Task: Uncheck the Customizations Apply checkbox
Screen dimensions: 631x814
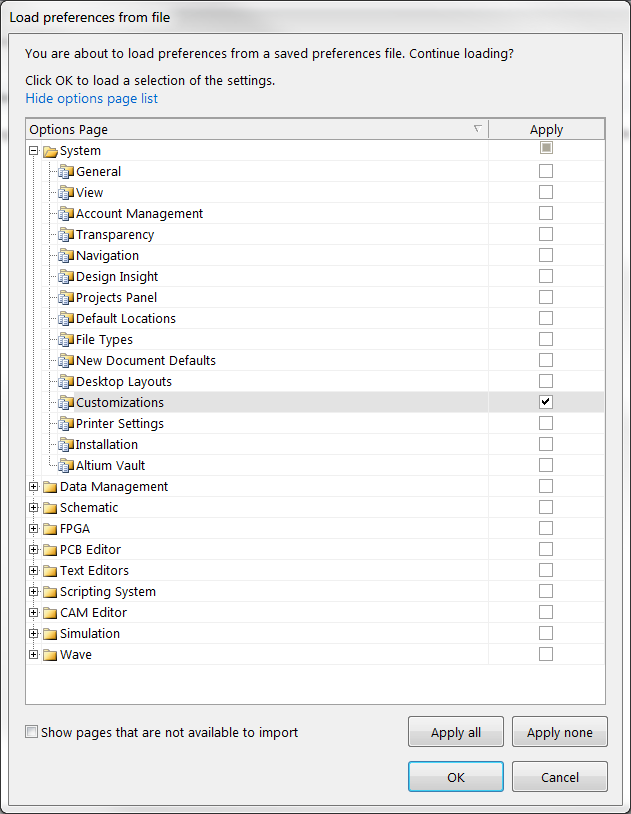Action: 546,402
